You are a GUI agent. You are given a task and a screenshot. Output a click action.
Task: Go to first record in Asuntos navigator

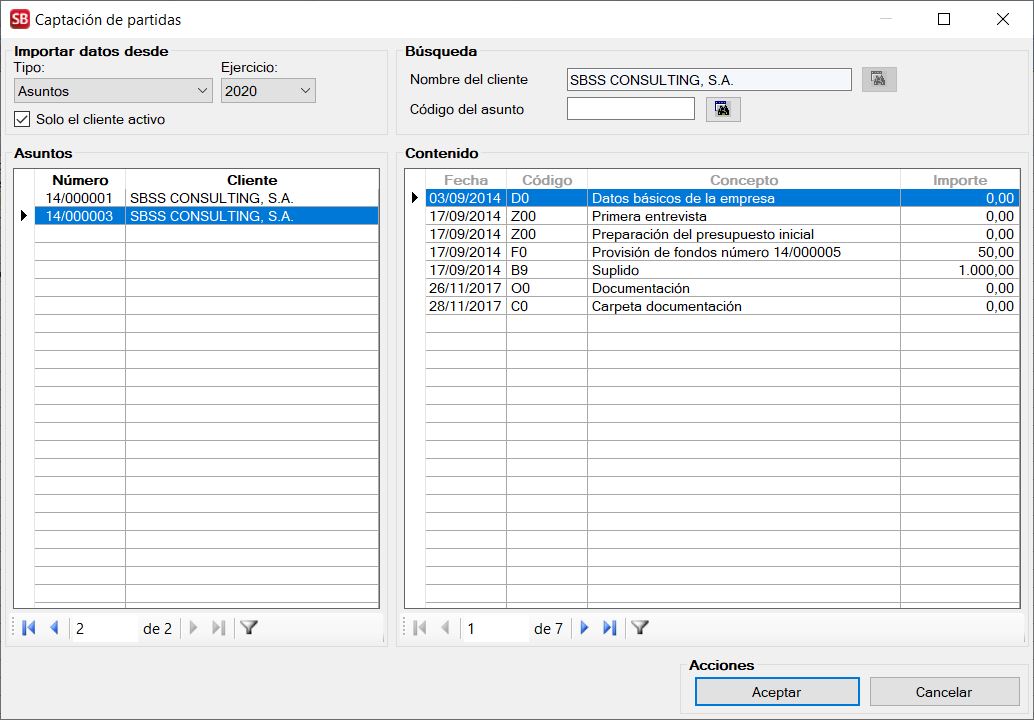[x=28, y=628]
